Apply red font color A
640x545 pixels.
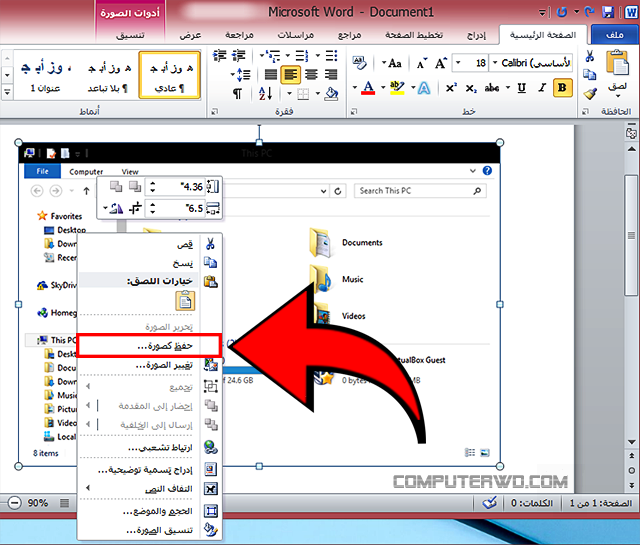(368, 88)
